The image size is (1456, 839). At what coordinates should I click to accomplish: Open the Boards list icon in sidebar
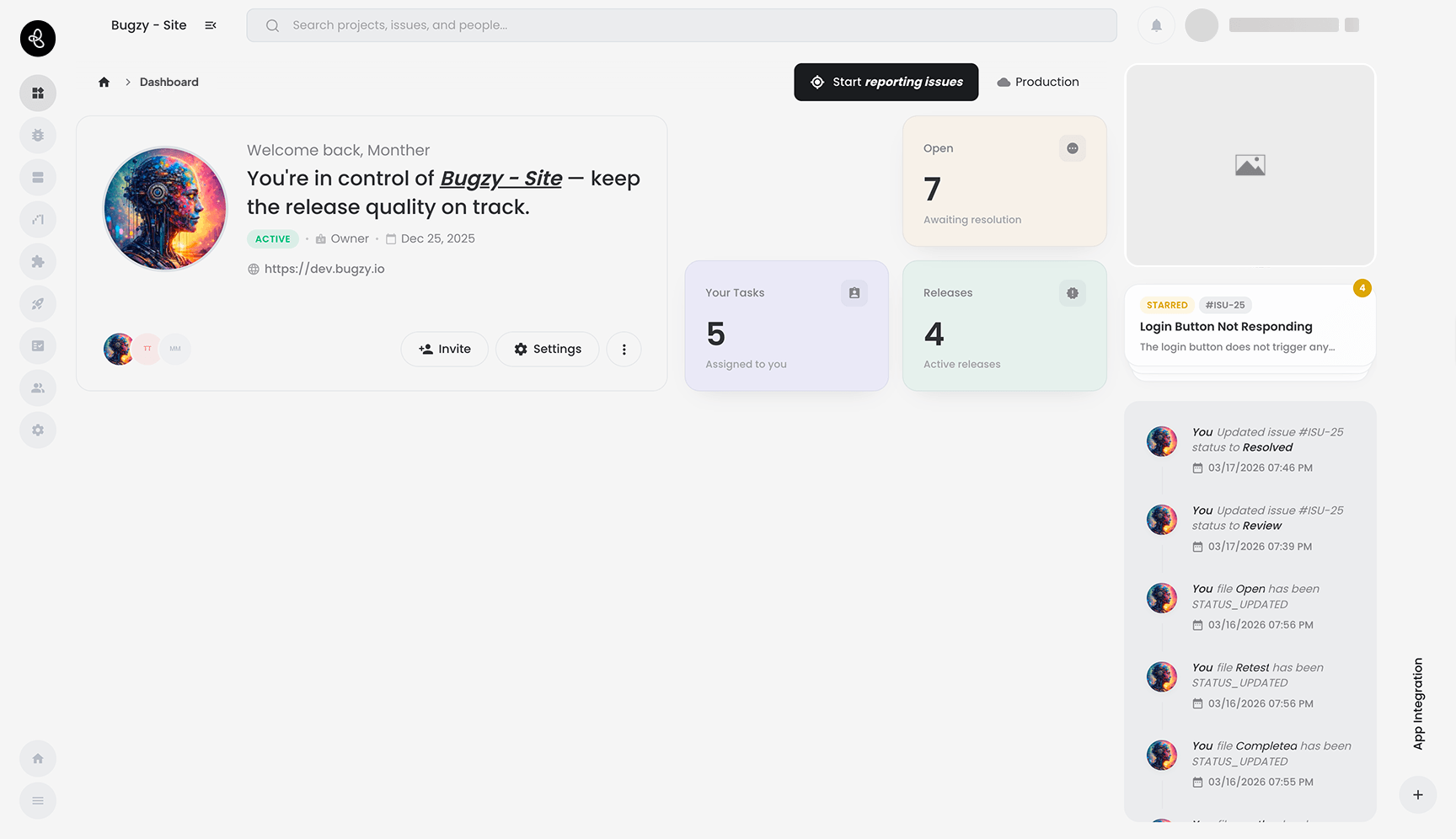coord(38,177)
